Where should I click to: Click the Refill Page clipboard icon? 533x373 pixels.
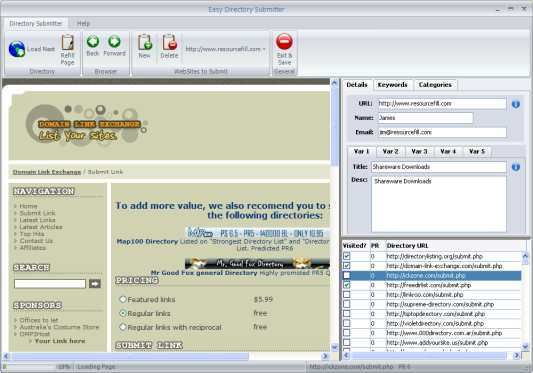(67, 43)
